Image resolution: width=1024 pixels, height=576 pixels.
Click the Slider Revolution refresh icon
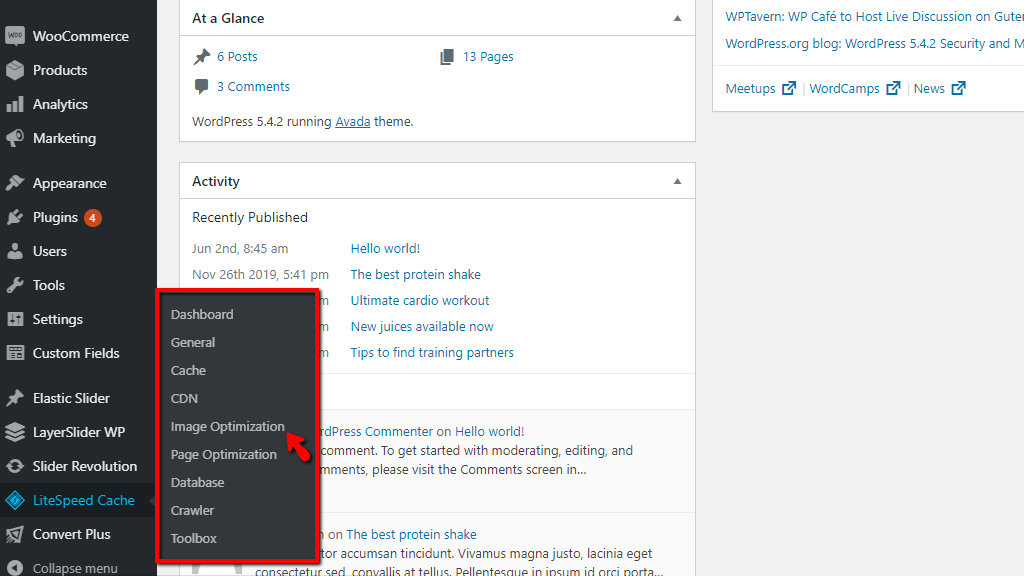[x=15, y=466]
